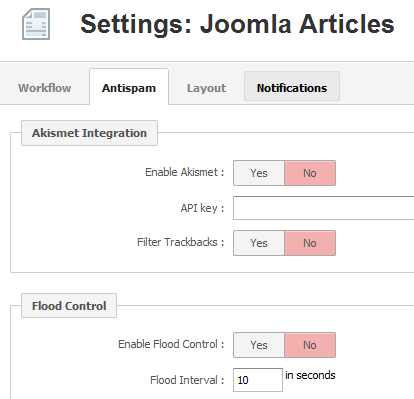Image resolution: width=414 pixels, height=399 pixels.
Task: Enable Akismet by choosing Yes
Action: [x=259, y=173]
